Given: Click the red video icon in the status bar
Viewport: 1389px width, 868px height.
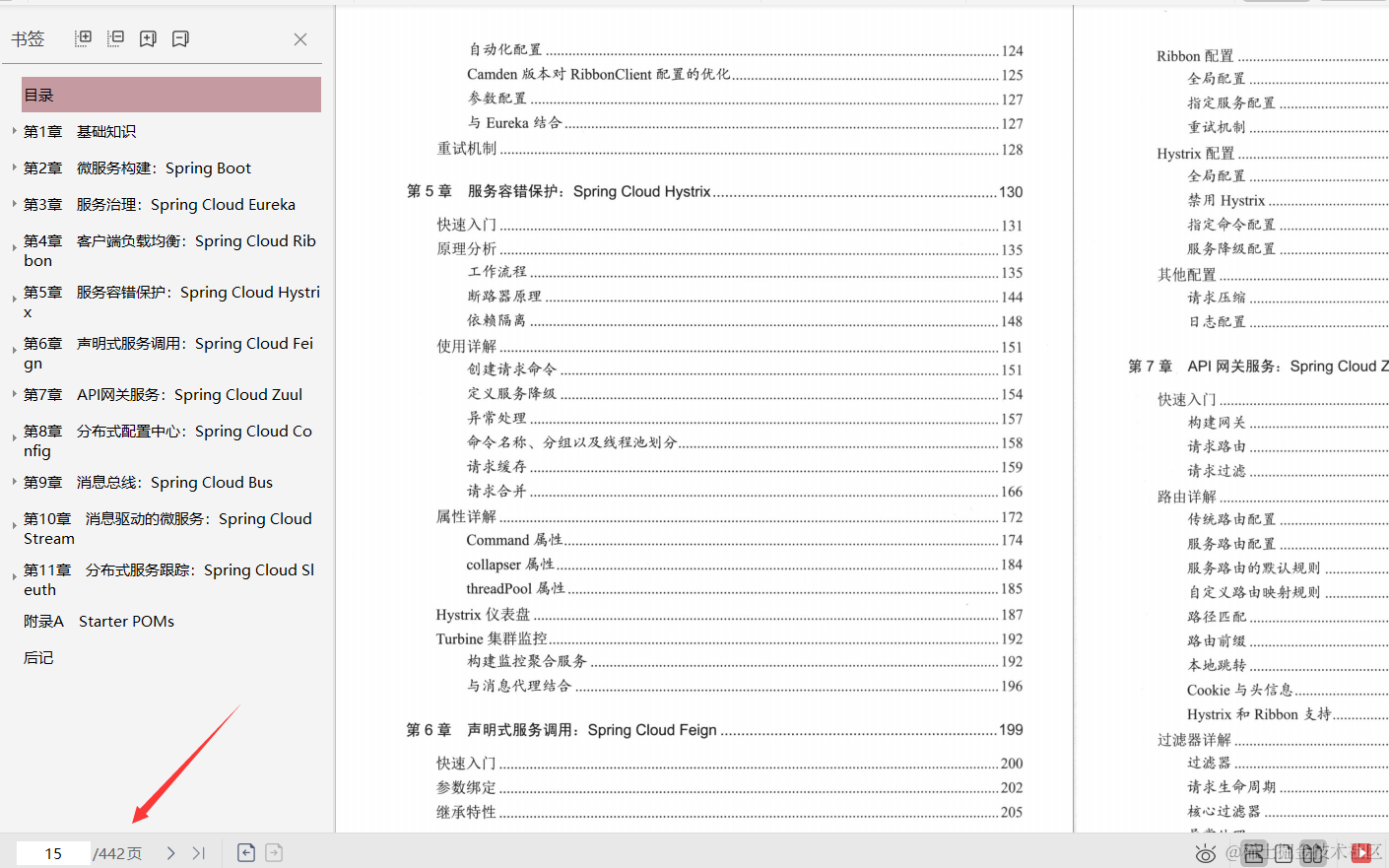Looking at the screenshot, I should click(x=1361, y=853).
